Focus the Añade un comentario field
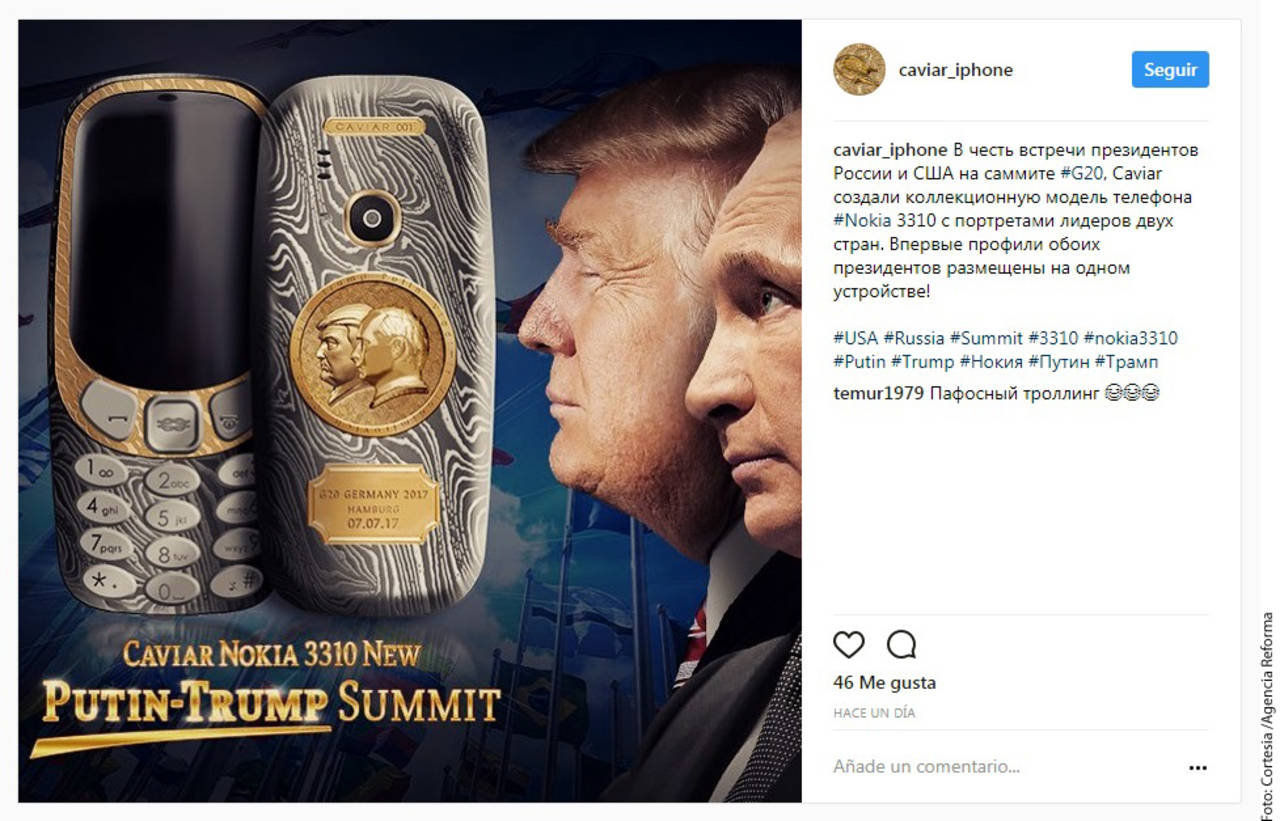This screenshot has height=821, width=1280. tap(1005, 768)
